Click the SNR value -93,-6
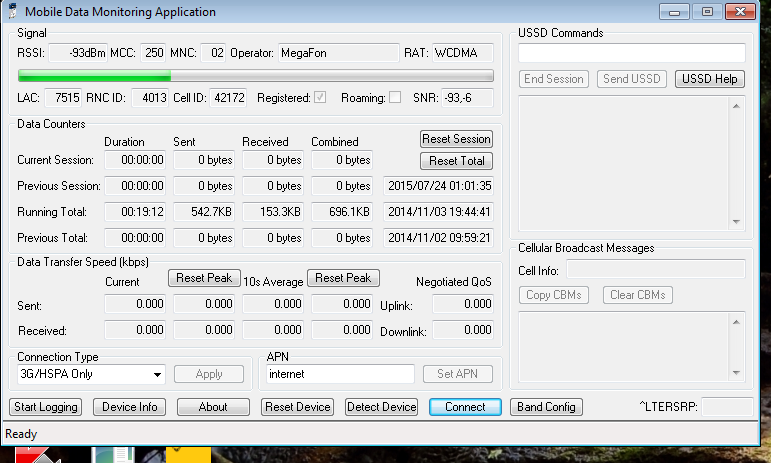This screenshot has height=463, width=771. (467, 98)
